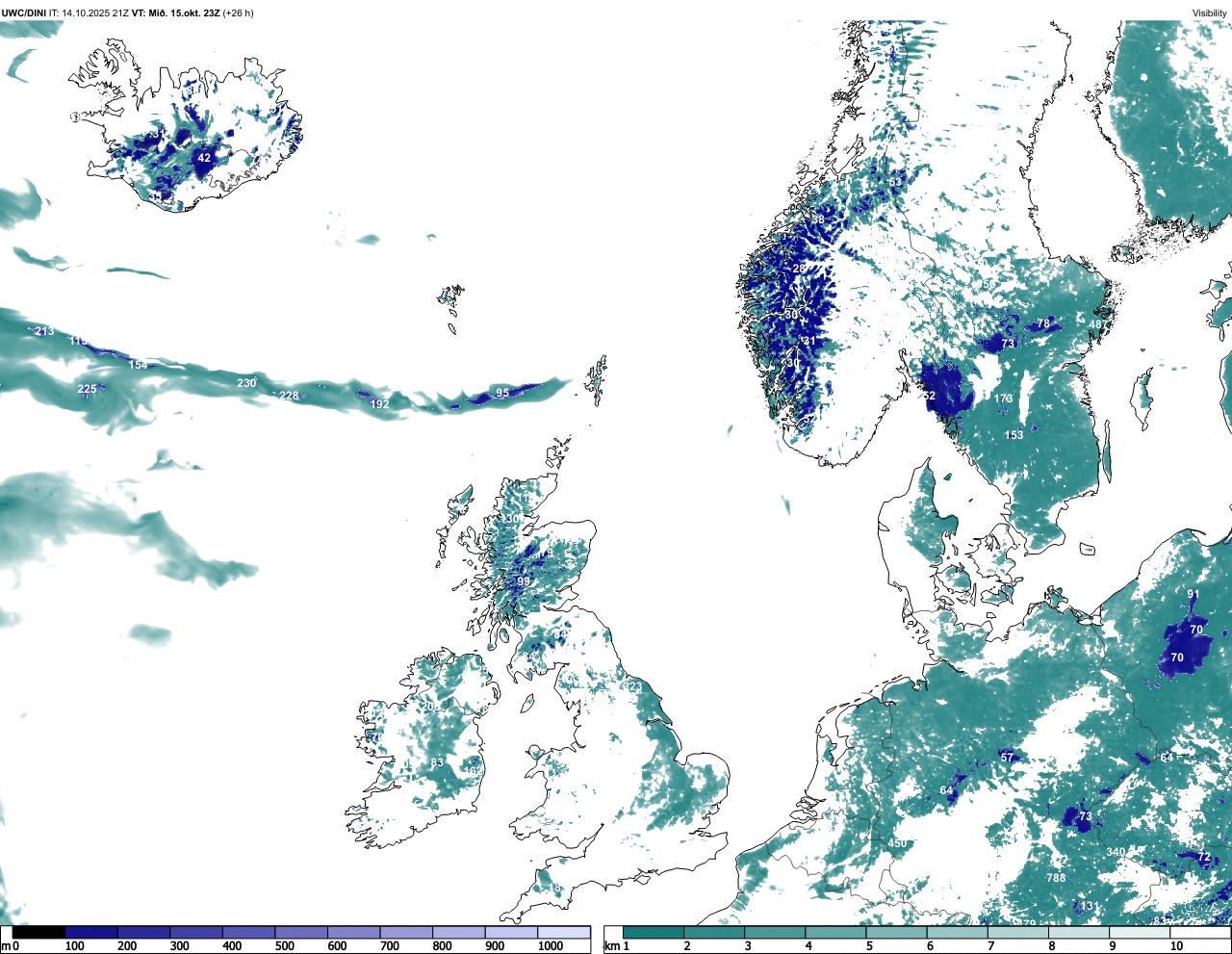
Task: Pick the 300–400 m legend swatch
Action: coord(196,933)
